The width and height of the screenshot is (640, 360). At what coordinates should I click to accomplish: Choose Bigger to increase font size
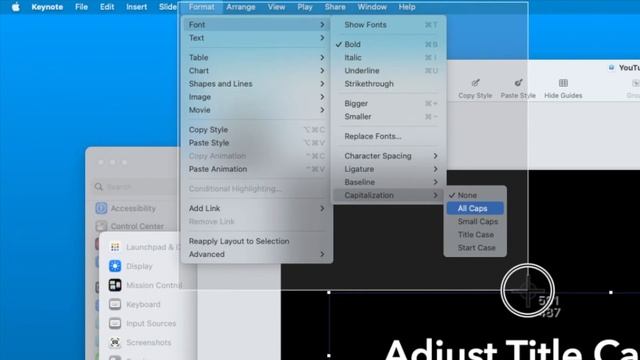click(x=388, y=103)
